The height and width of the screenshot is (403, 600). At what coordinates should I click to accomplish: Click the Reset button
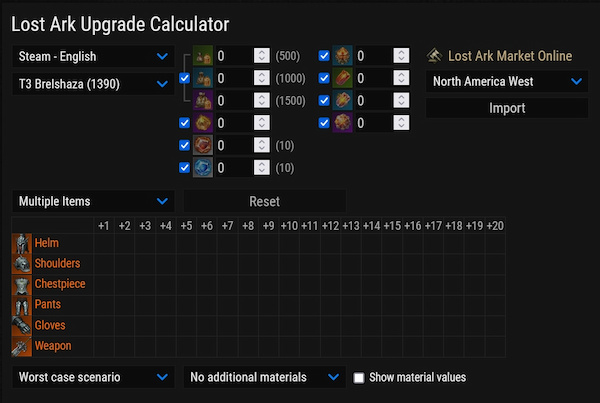pyautogui.click(x=264, y=201)
